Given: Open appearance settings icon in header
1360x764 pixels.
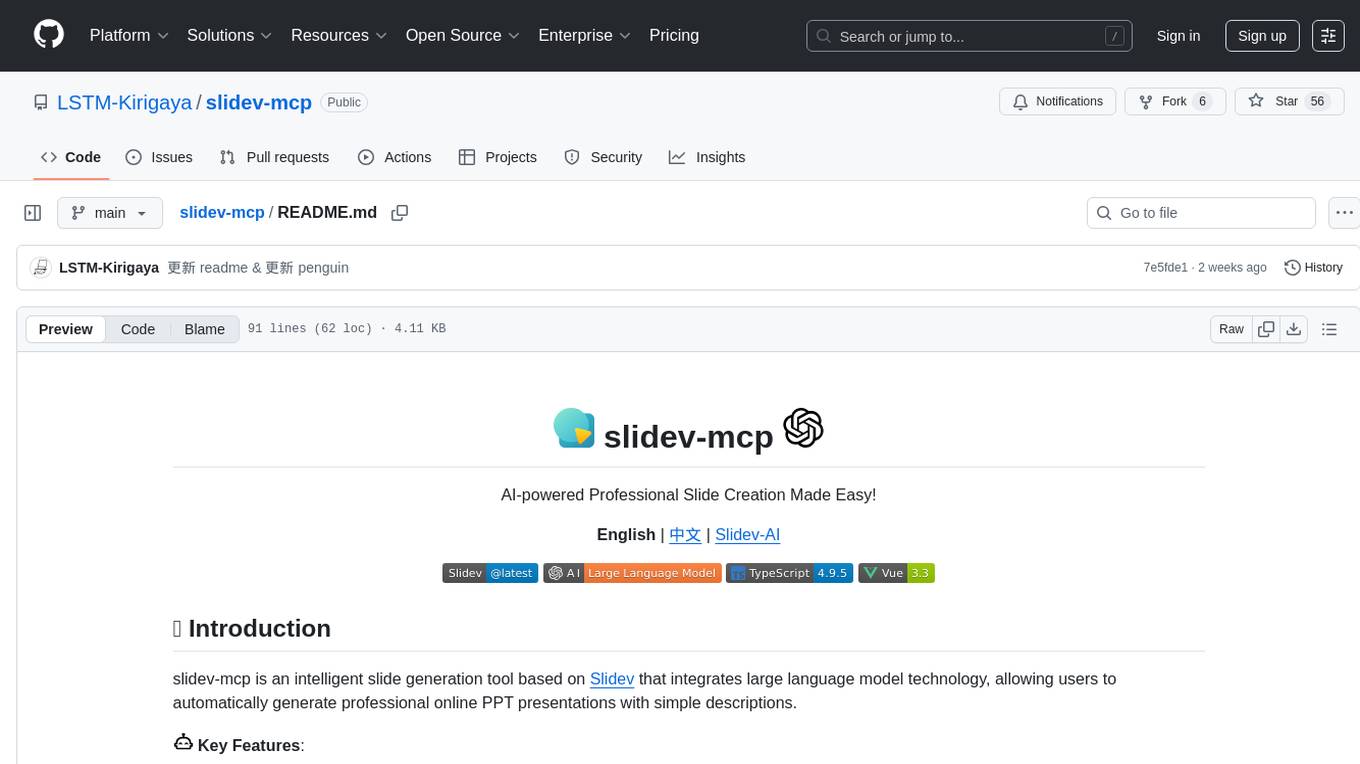Looking at the screenshot, I should coord(1328,36).
